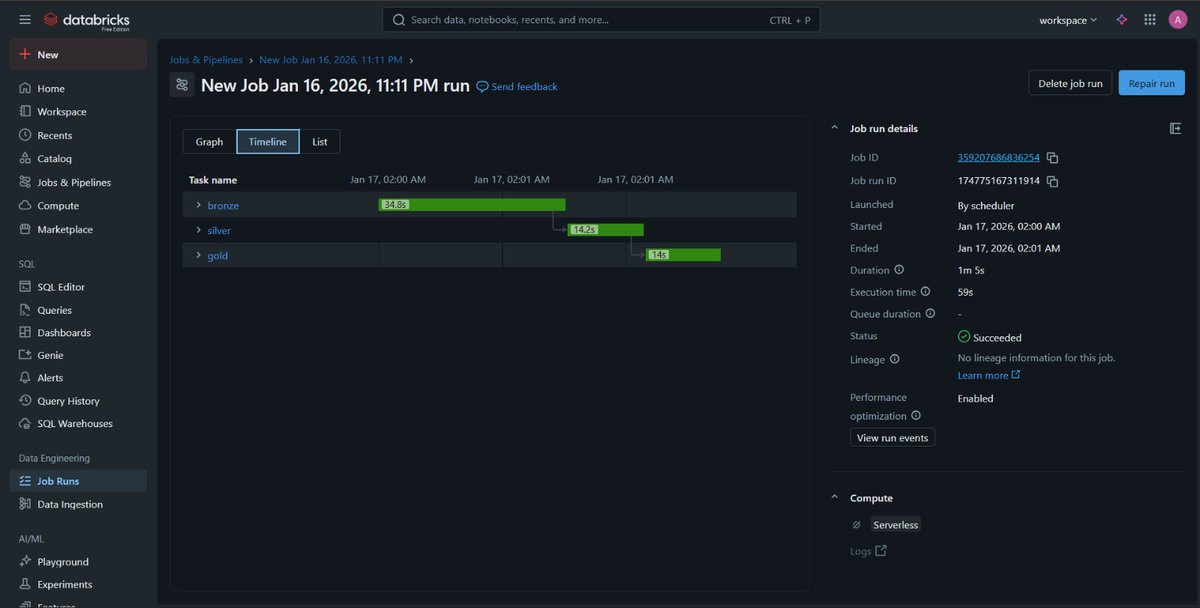Open Query History in sidebar
This screenshot has height=608, width=1200.
click(x=79, y=401)
